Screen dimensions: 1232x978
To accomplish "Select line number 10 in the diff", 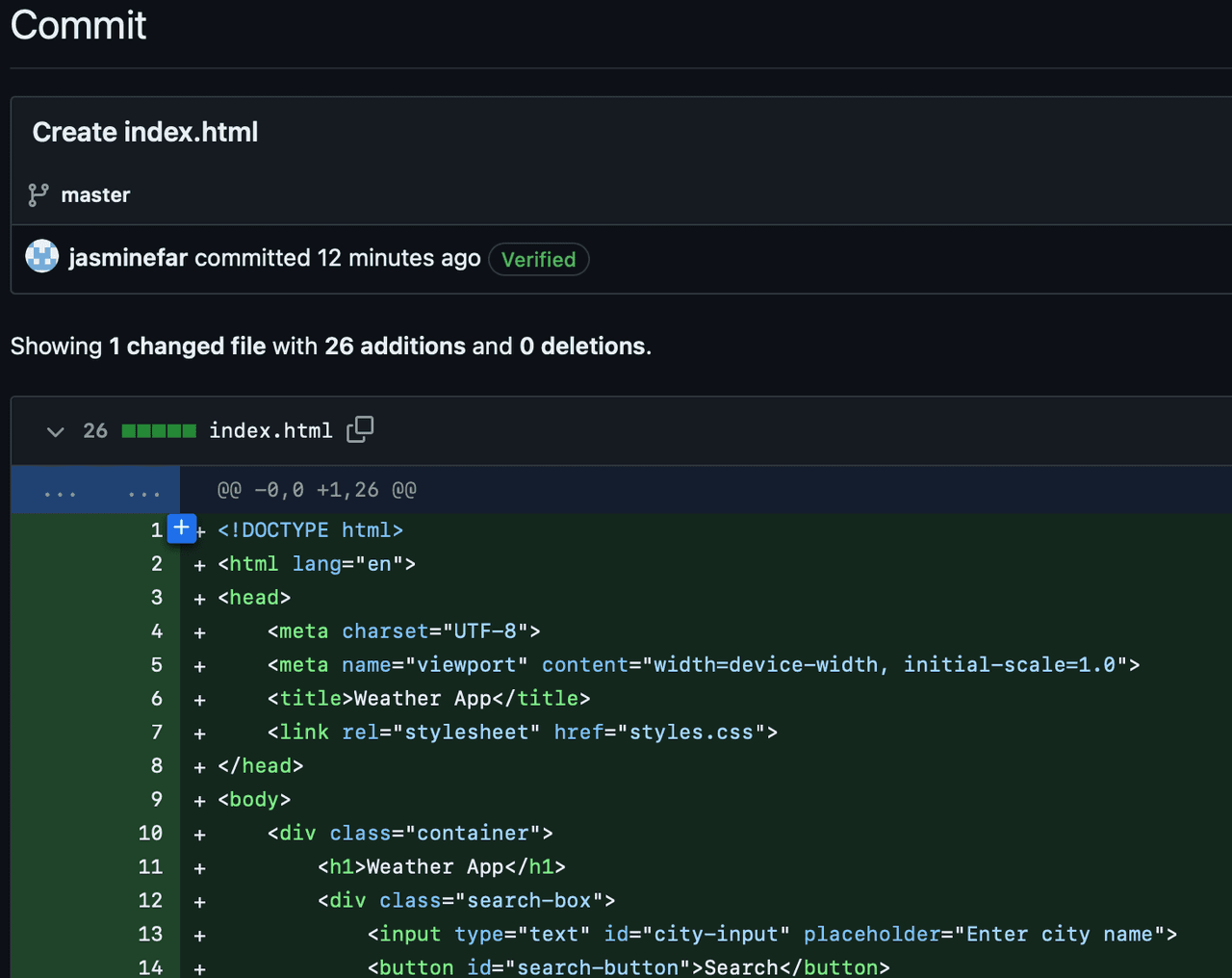I will pos(150,834).
